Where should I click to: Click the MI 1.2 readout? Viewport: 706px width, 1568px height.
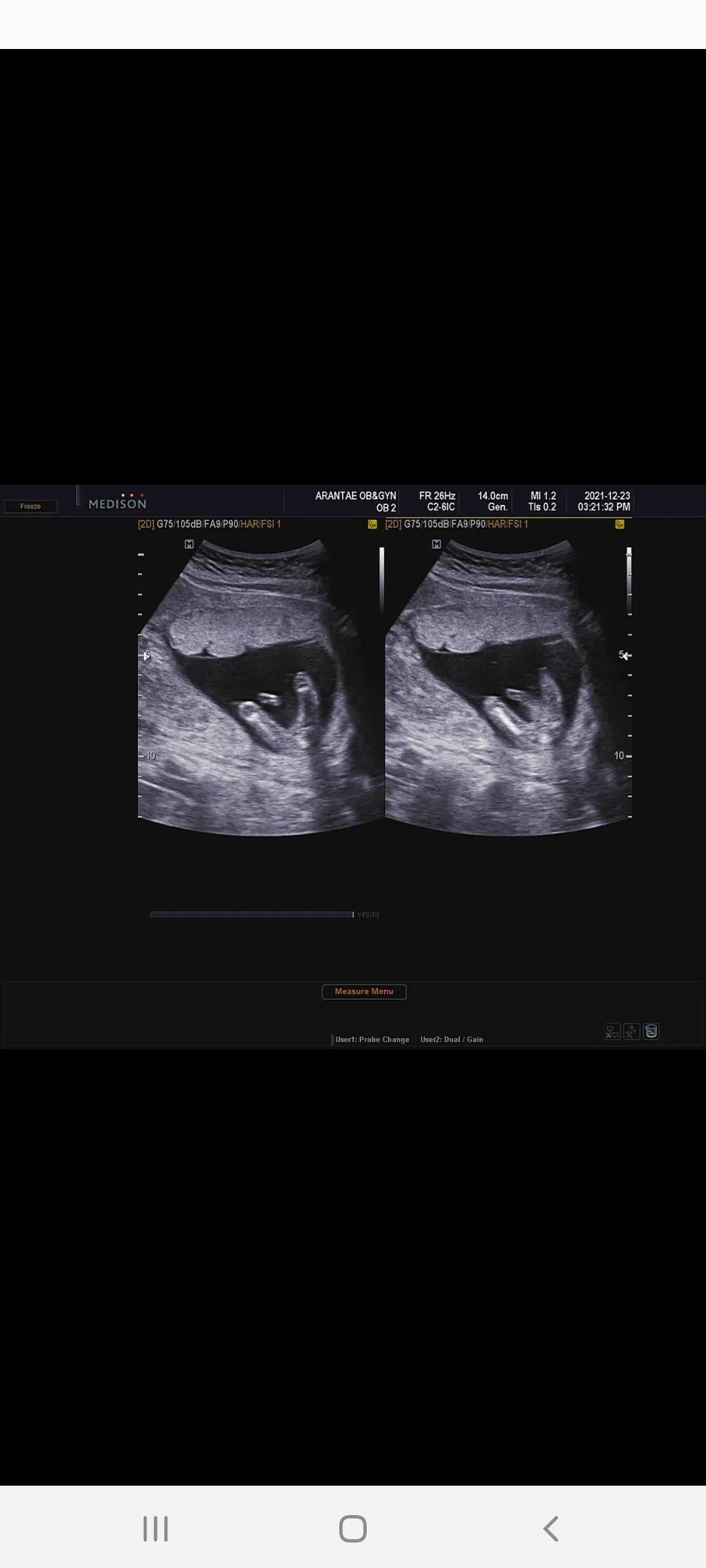(543, 496)
